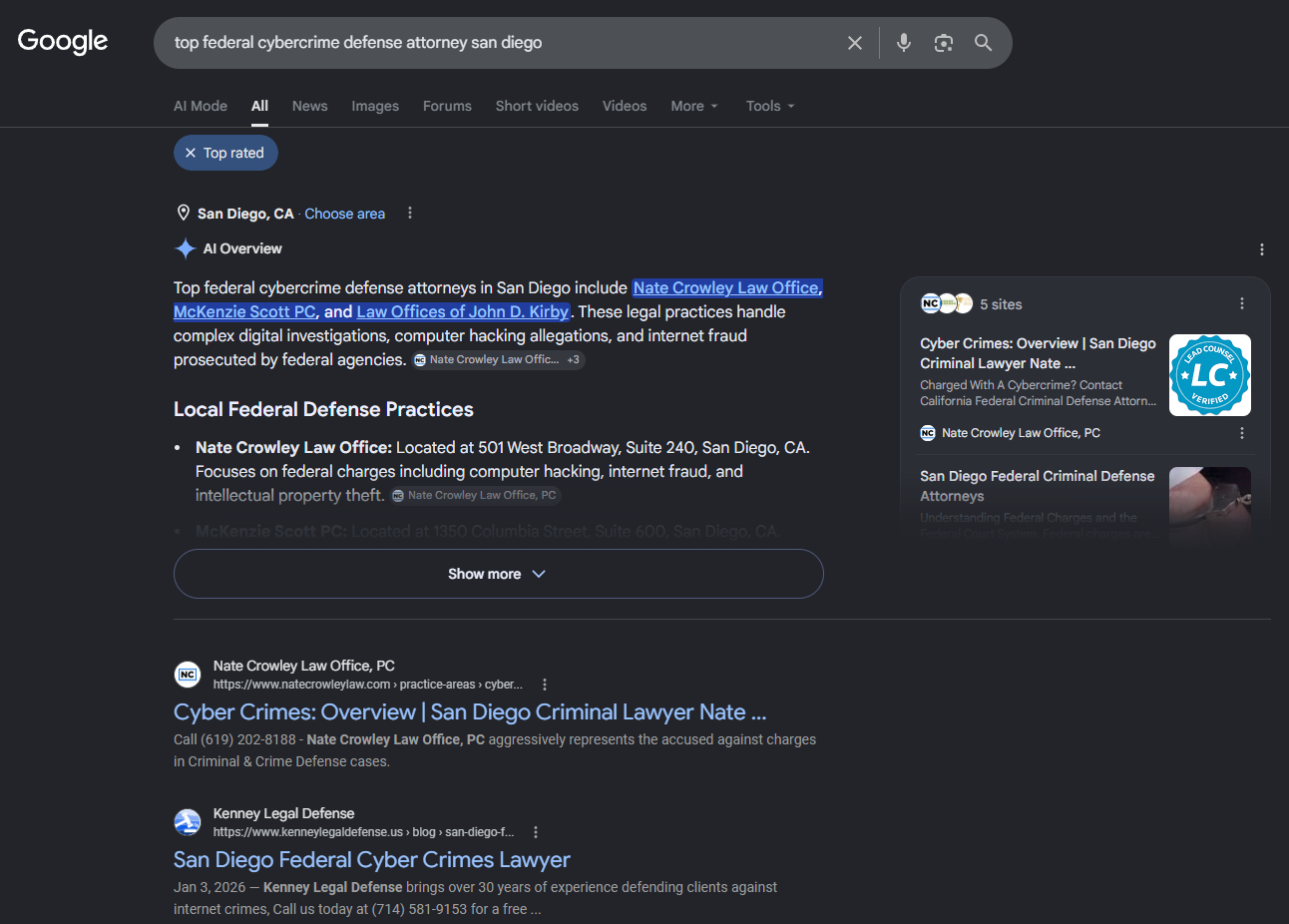Open Cyber Crimes: Overview search result title
1289x924 pixels.
(x=470, y=712)
